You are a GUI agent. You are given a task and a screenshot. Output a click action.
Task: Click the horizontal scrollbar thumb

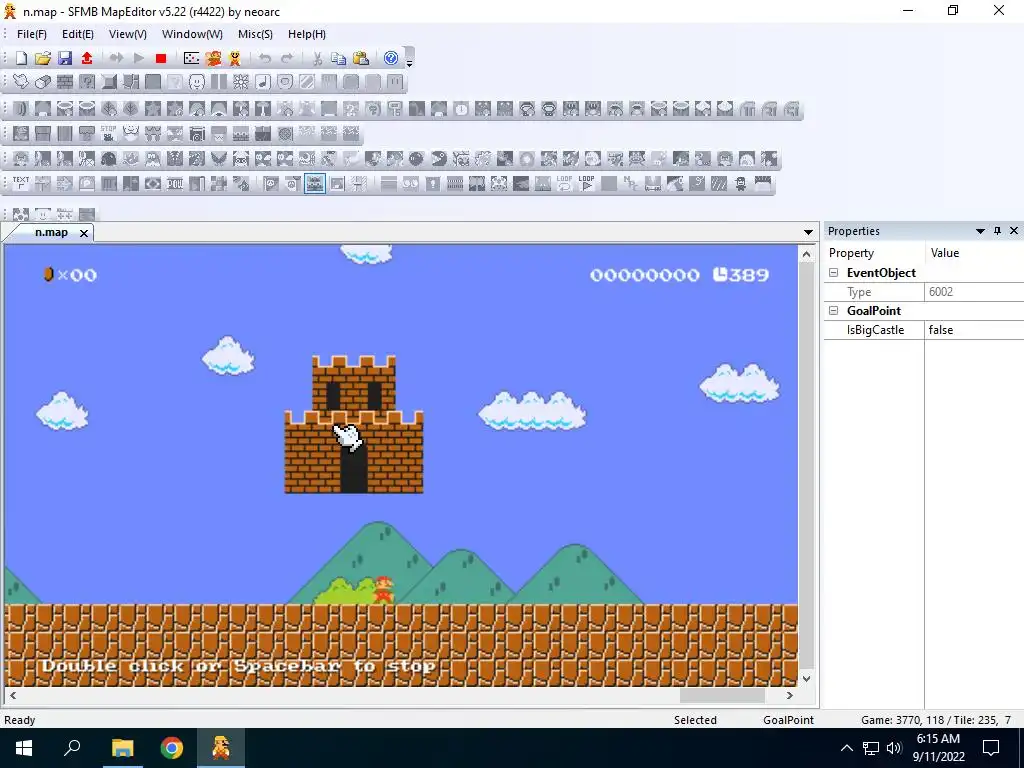click(722, 696)
